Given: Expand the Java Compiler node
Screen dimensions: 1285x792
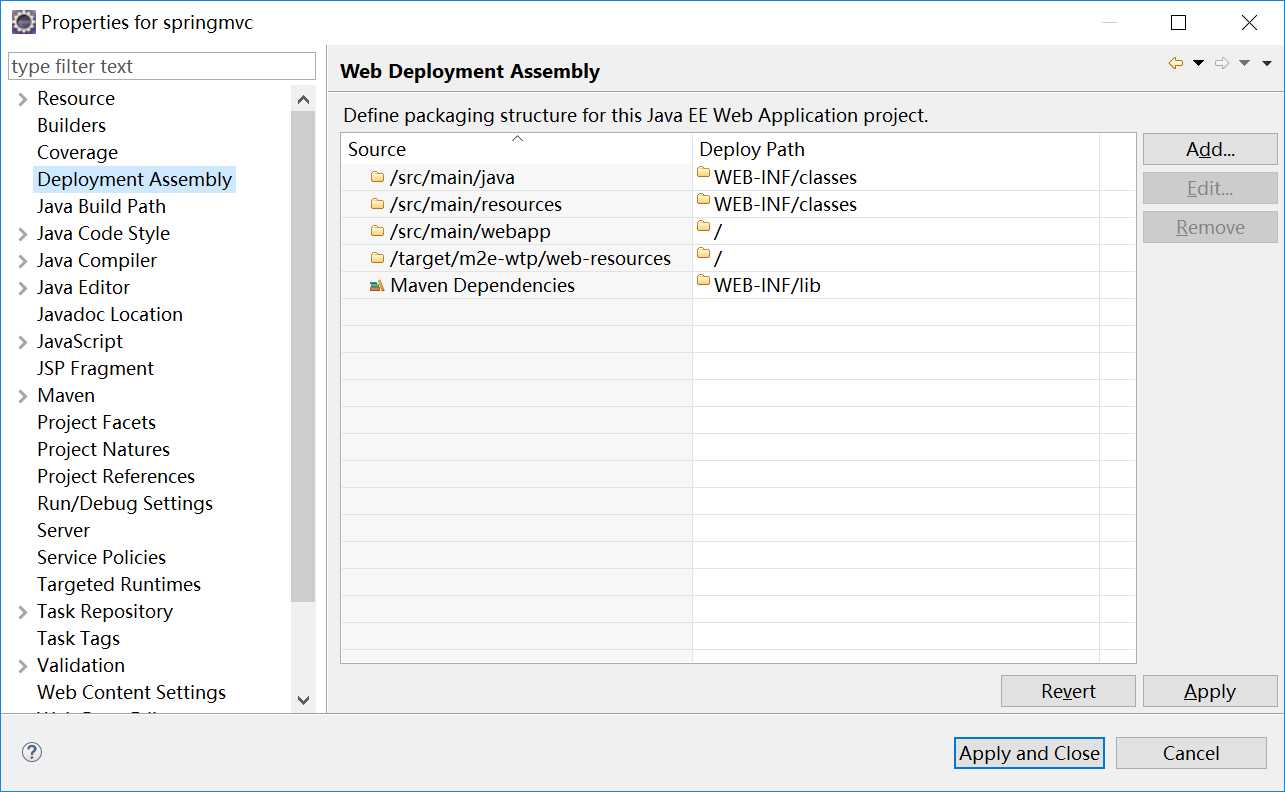Looking at the screenshot, I should (23, 260).
